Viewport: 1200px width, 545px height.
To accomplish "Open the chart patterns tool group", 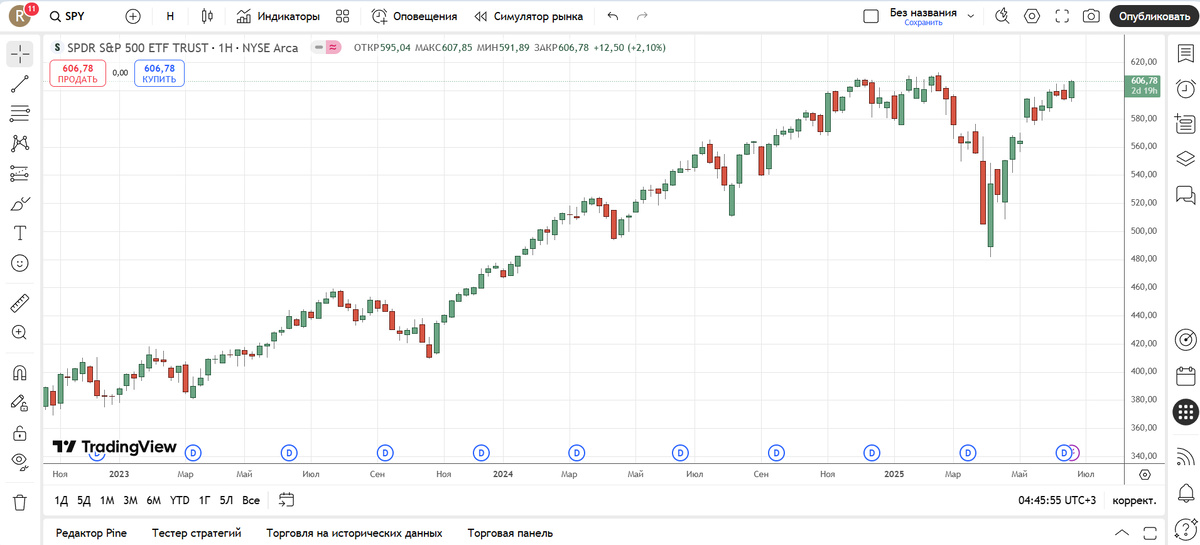I will pos(19,144).
